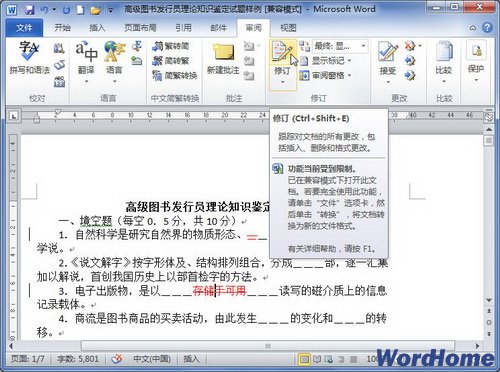Open the 语言 dropdown button
Viewport: 500px width, 372px height.
pyautogui.click(x=114, y=62)
